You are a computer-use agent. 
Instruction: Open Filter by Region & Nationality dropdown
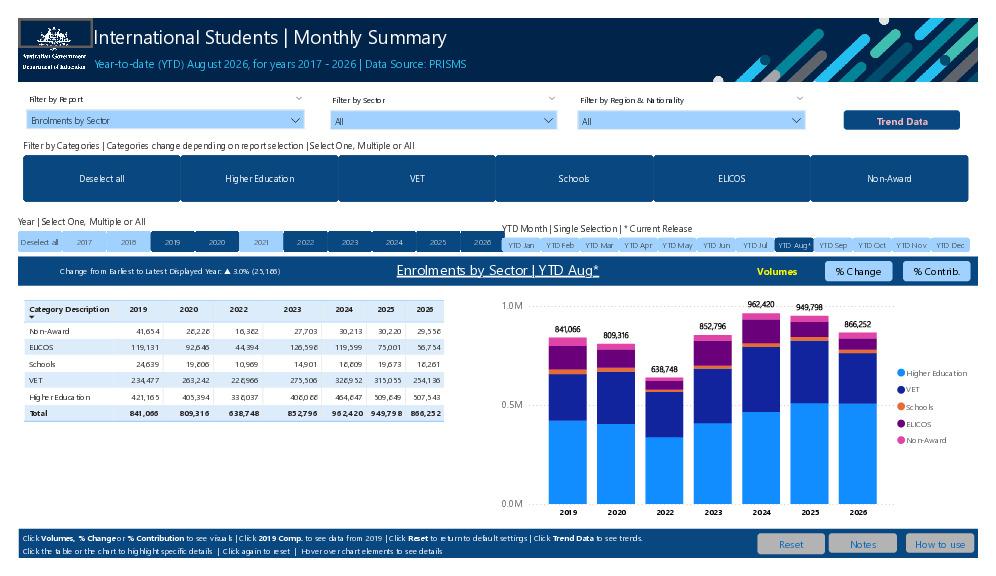click(x=691, y=121)
